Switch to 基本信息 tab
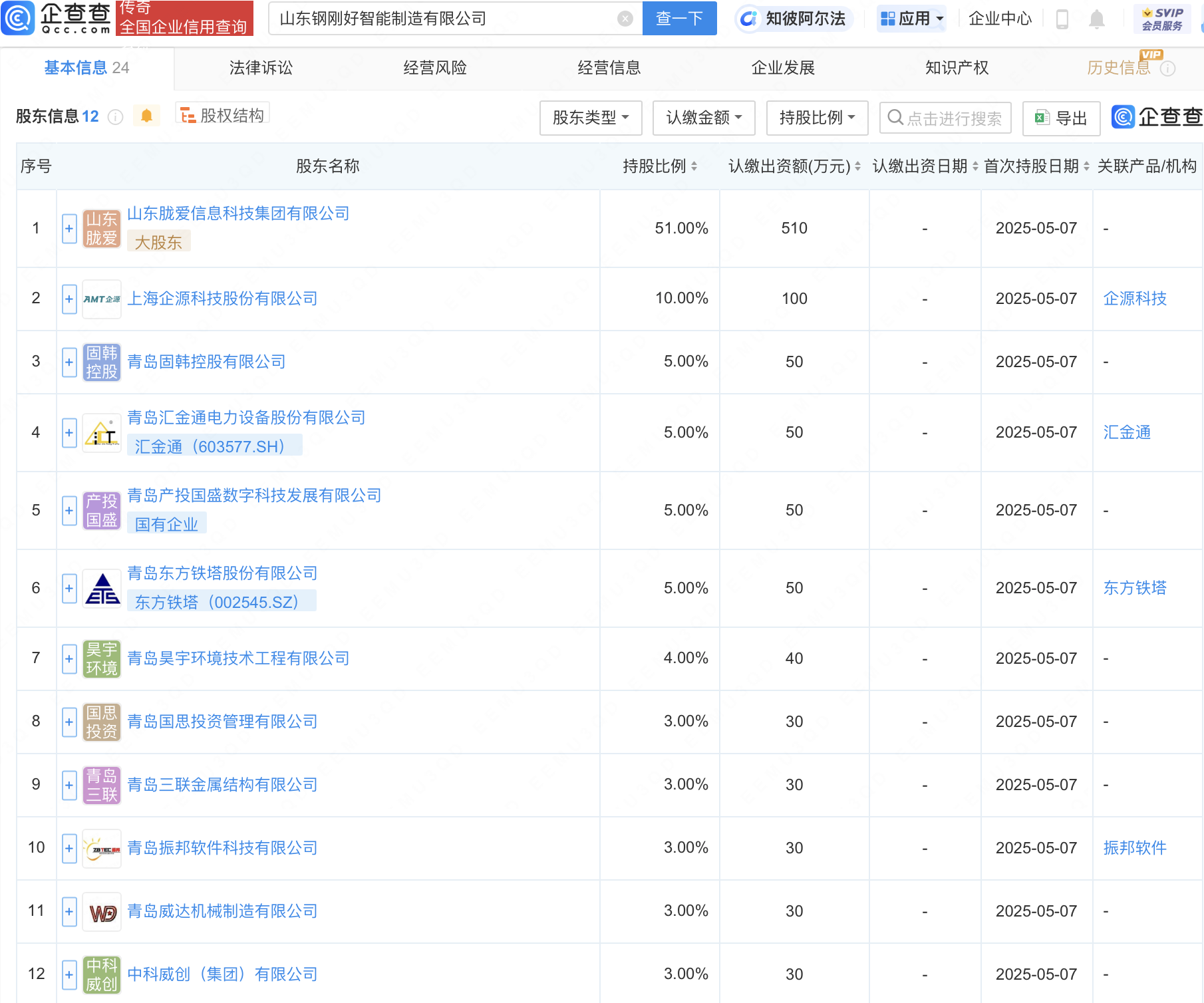 (x=86, y=68)
